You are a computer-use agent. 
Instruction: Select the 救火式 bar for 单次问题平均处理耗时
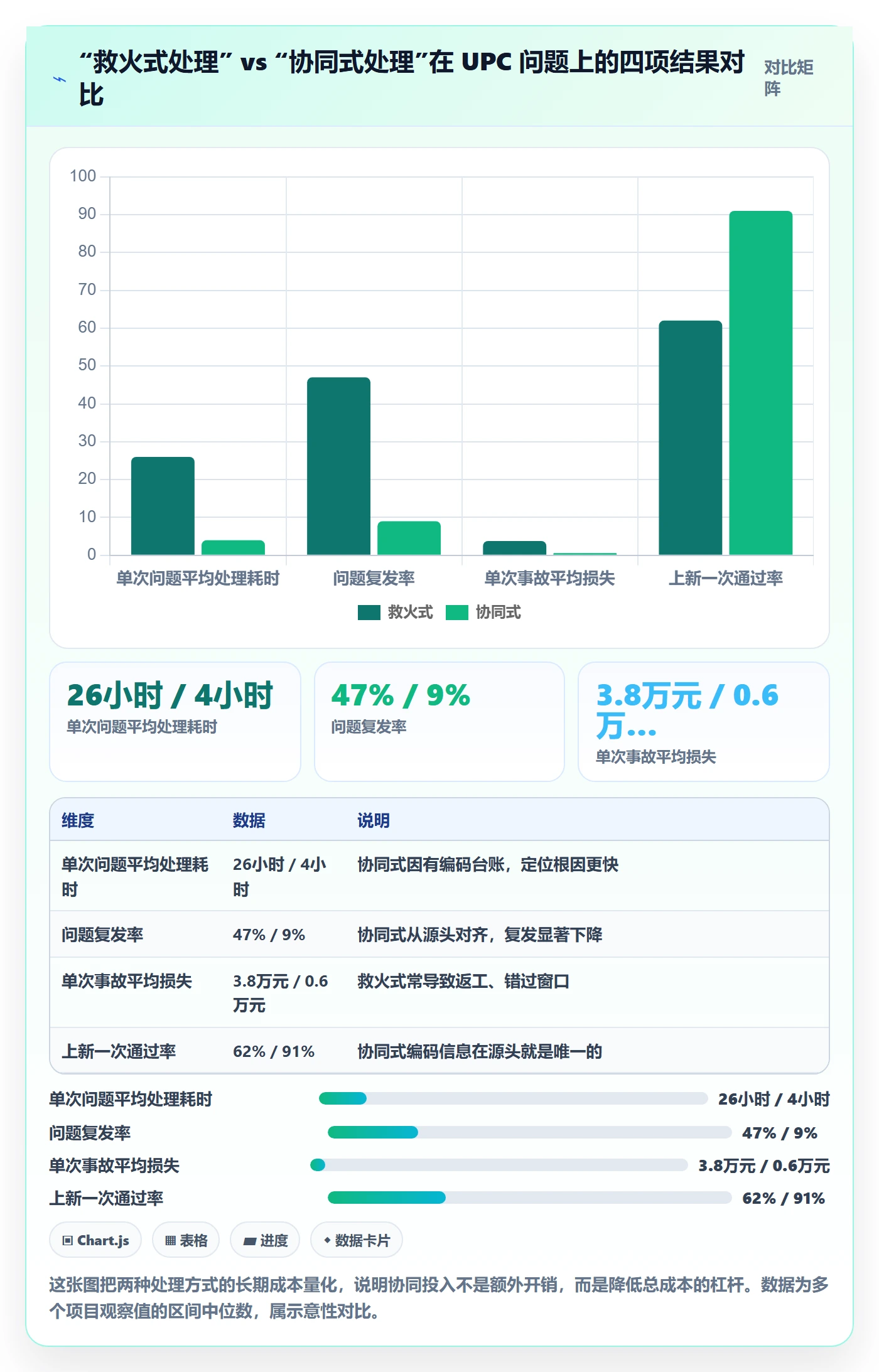pos(163,506)
